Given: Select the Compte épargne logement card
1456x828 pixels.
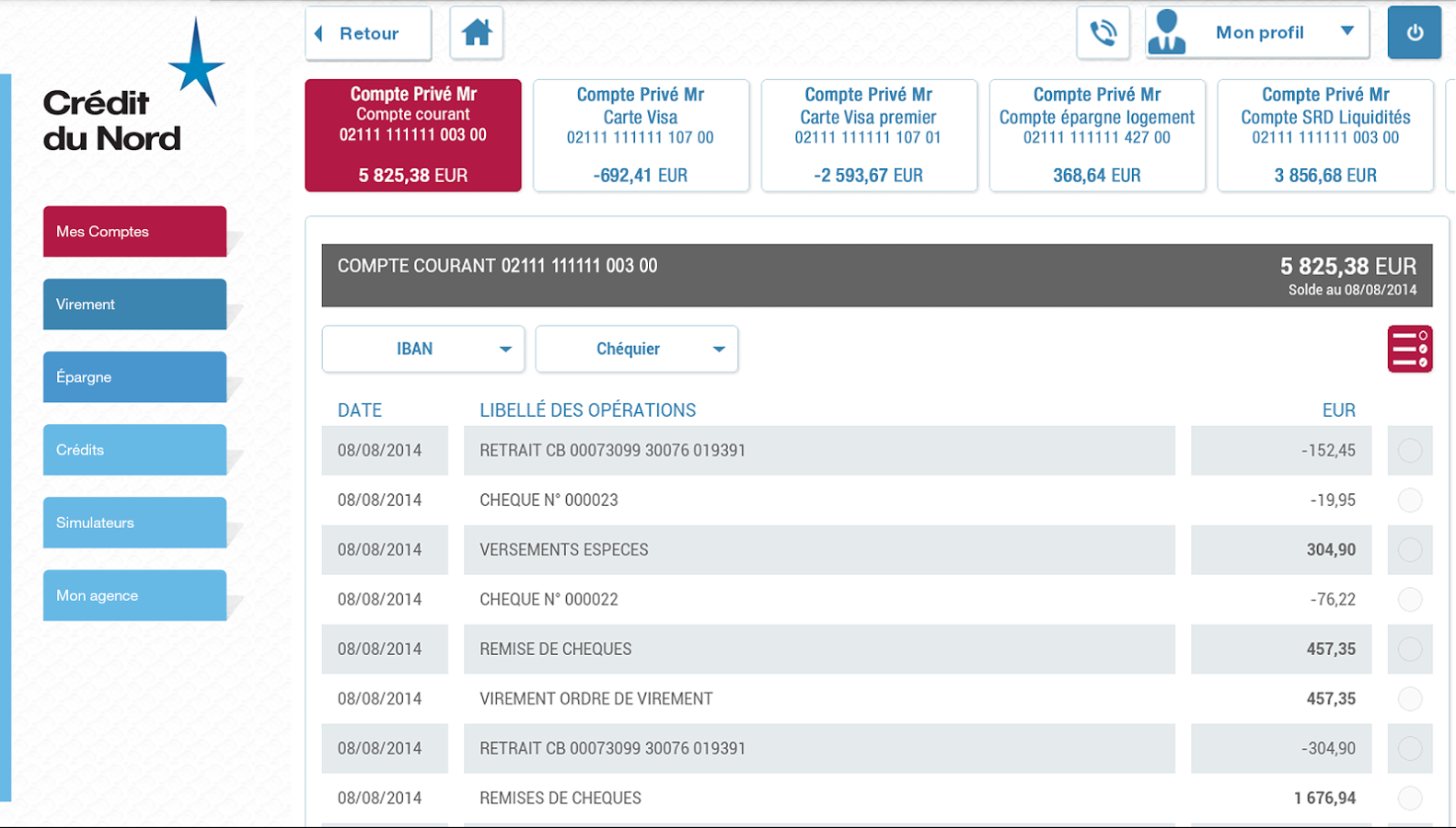Looking at the screenshot, I should [1097, 135].
